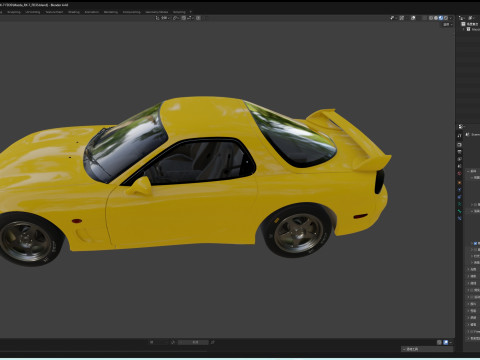Screen dimensions: 480x360
Task: Toggle snapping magnet in viewport header
Action: (x=184, y=18)
